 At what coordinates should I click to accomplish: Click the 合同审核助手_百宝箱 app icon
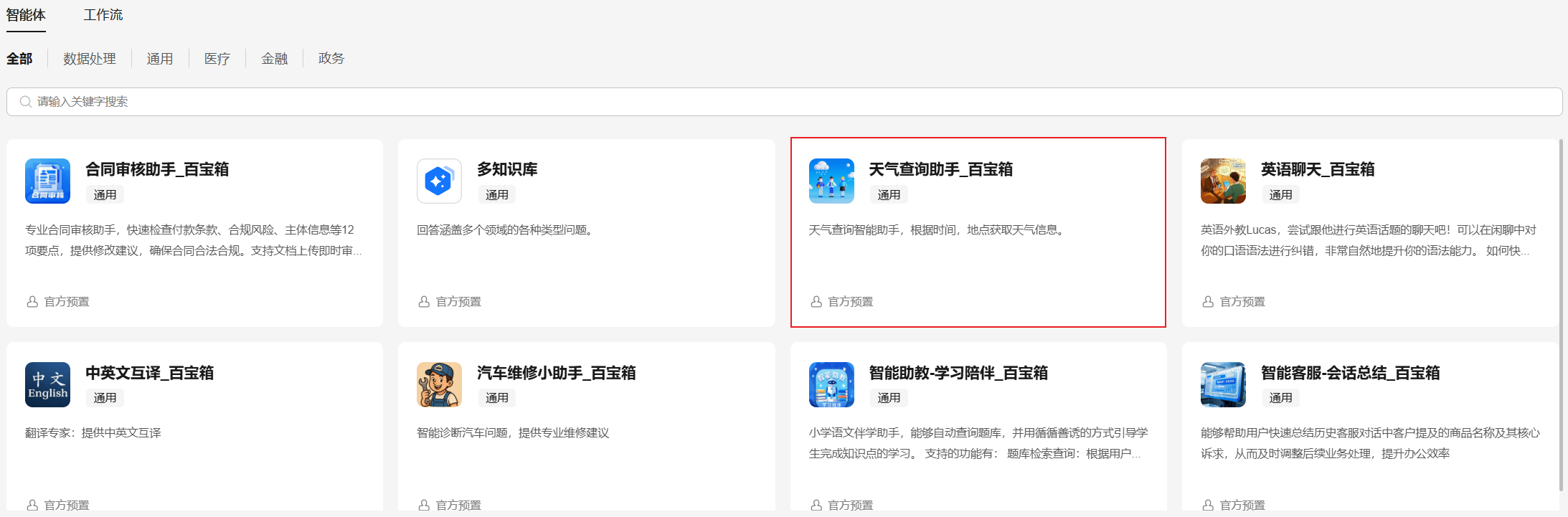point(47,181)
